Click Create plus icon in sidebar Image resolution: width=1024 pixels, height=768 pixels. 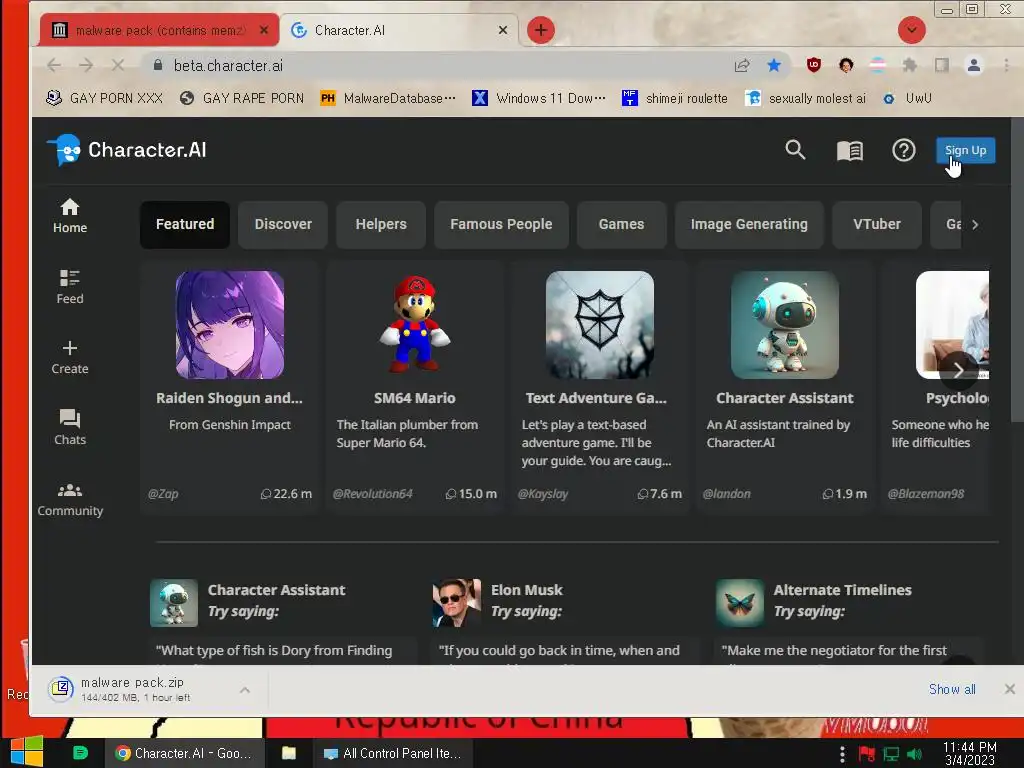(70, 358)
